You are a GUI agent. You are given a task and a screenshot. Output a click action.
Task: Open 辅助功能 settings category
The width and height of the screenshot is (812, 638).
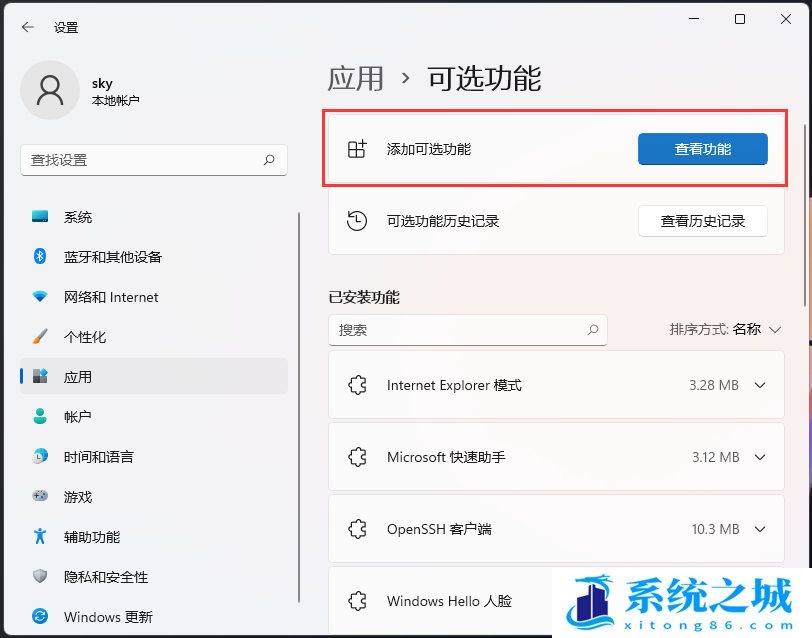click(154, 536)
